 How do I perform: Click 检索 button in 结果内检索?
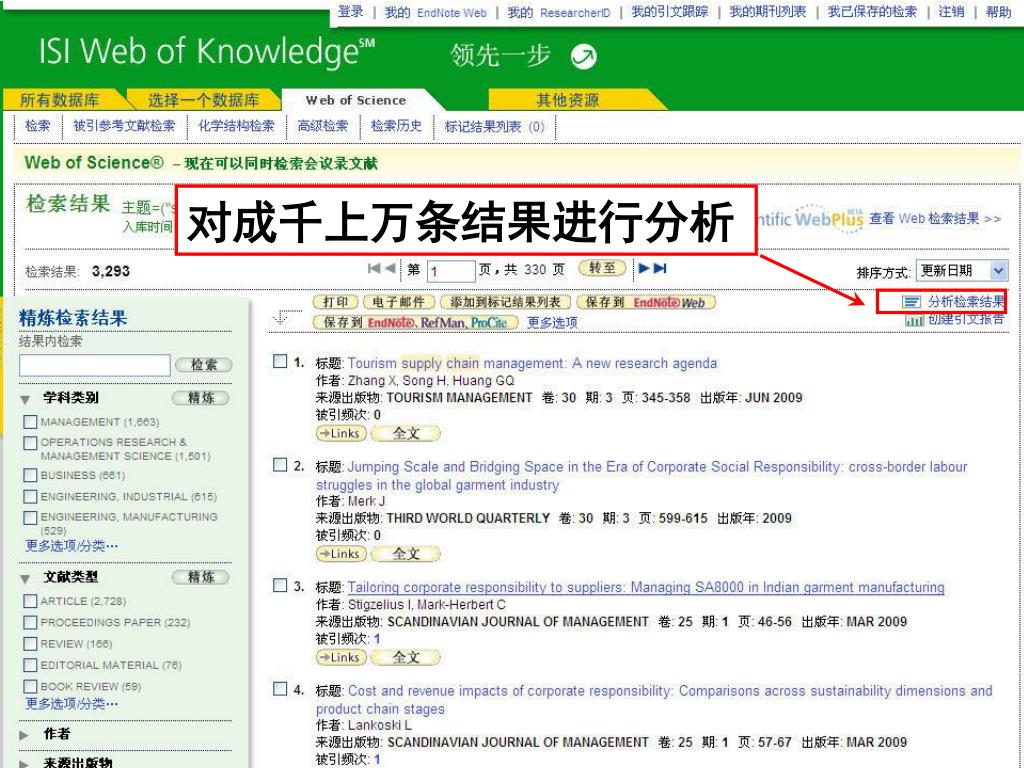coord(204,365)
